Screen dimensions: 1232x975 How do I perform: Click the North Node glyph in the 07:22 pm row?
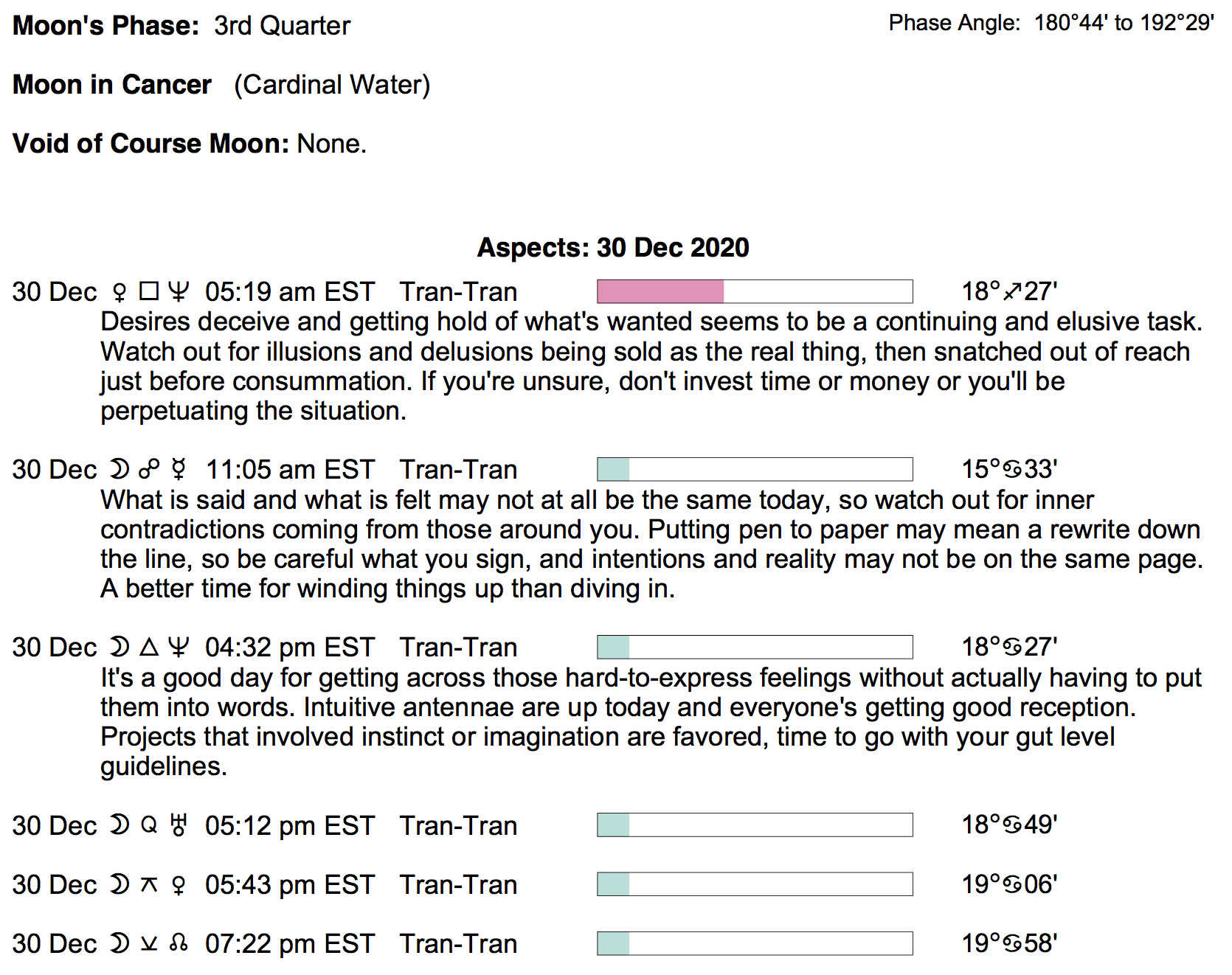point(179,943)
